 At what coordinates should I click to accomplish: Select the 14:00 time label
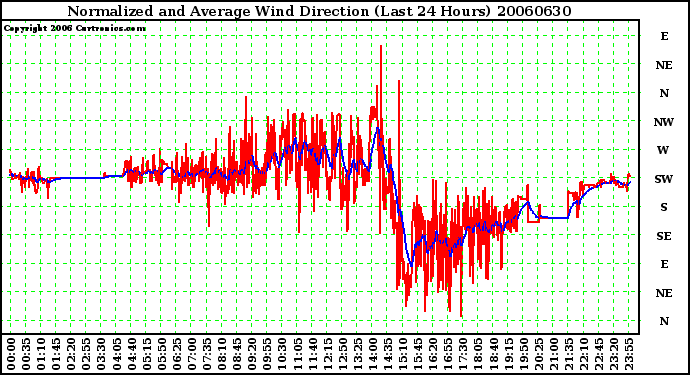[372, 354]
